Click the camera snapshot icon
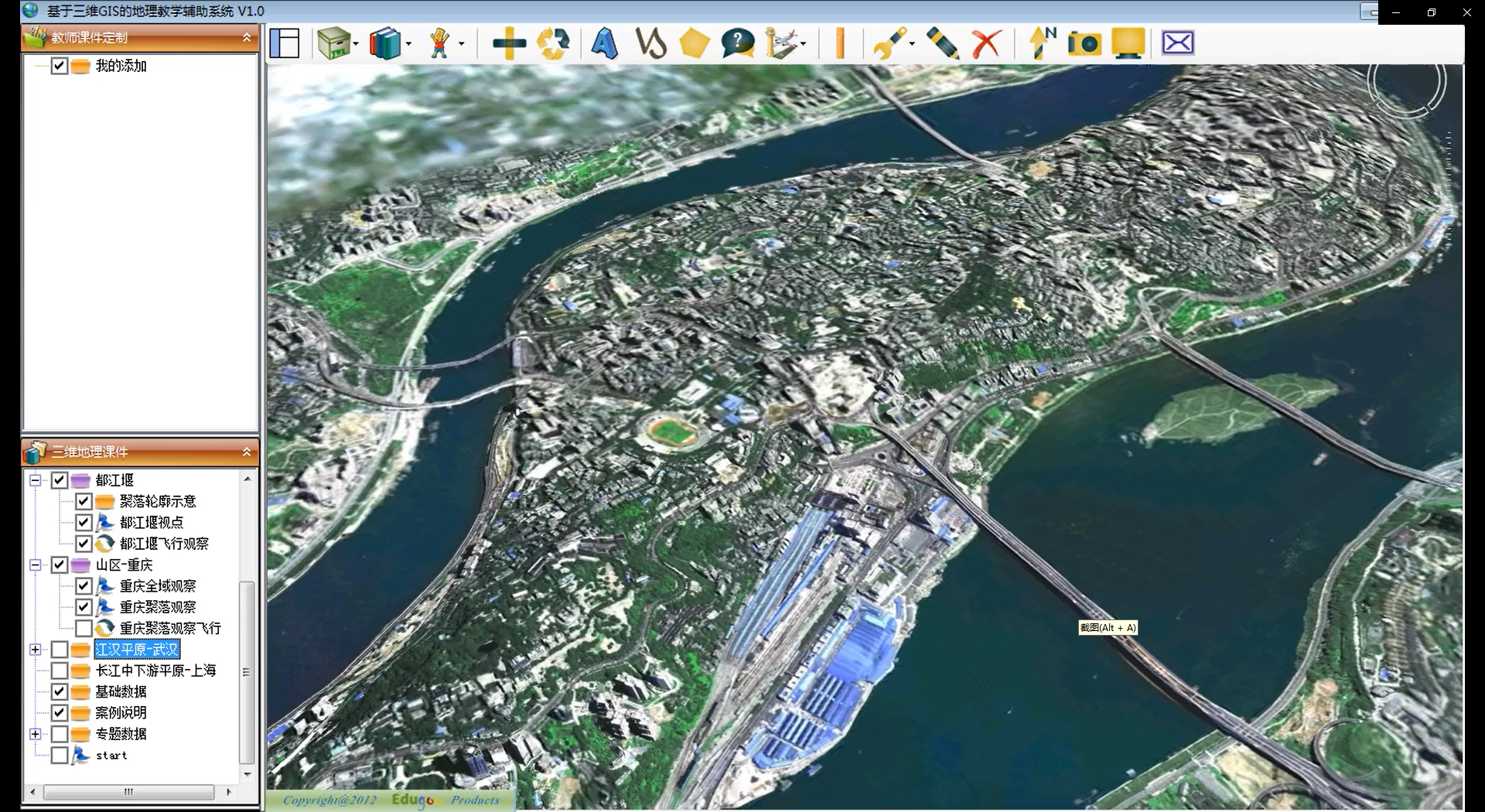The width and height of the screenshot is (1485, 812). [1084, 43]
